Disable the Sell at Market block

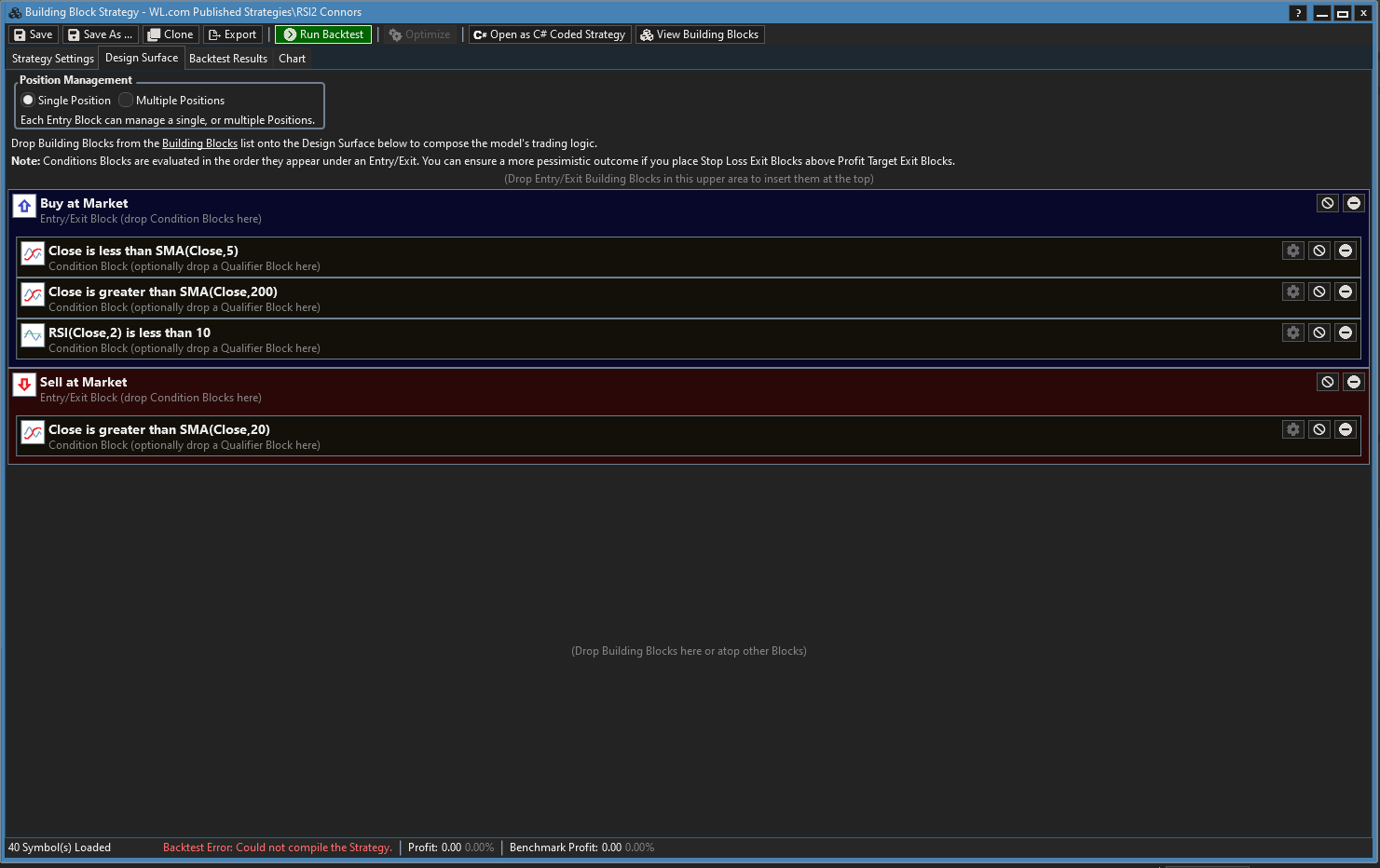click(1327, 382)
